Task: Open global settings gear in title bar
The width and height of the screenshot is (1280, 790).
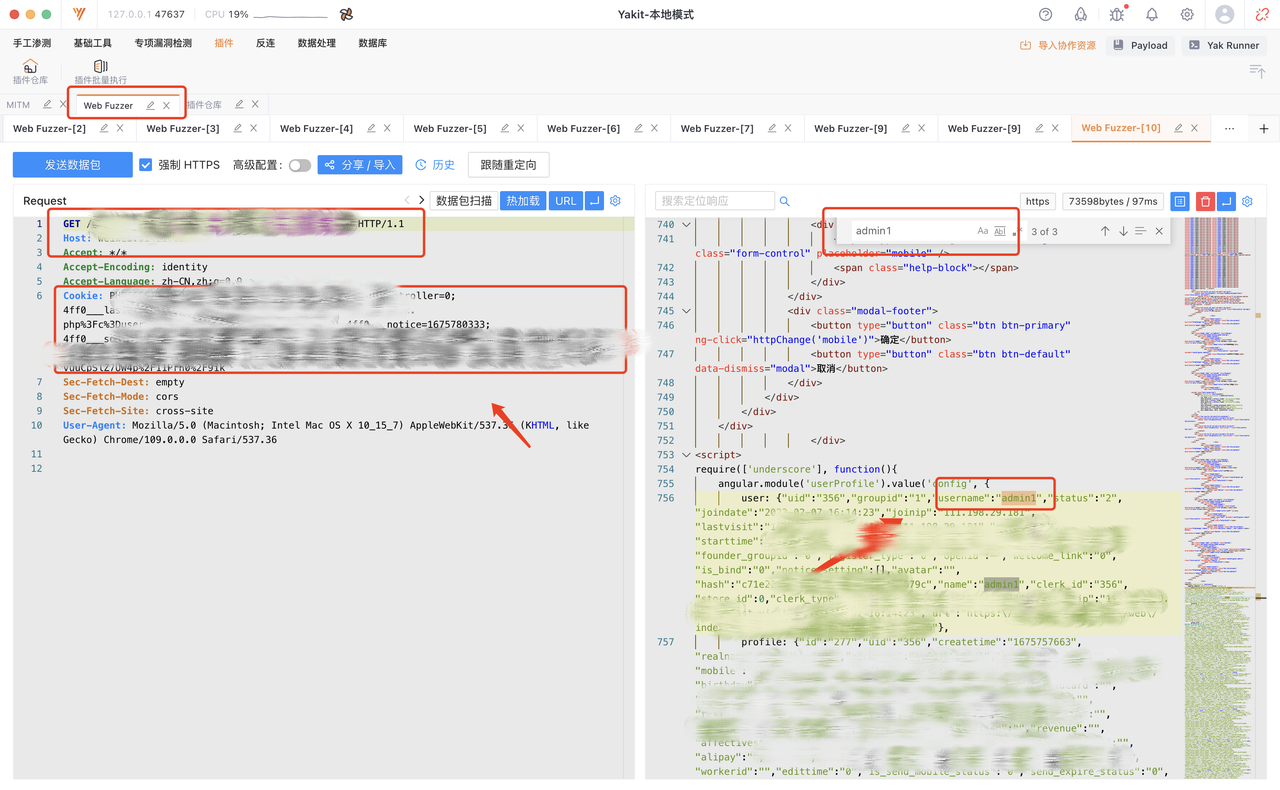Action: click(1187, 15)
